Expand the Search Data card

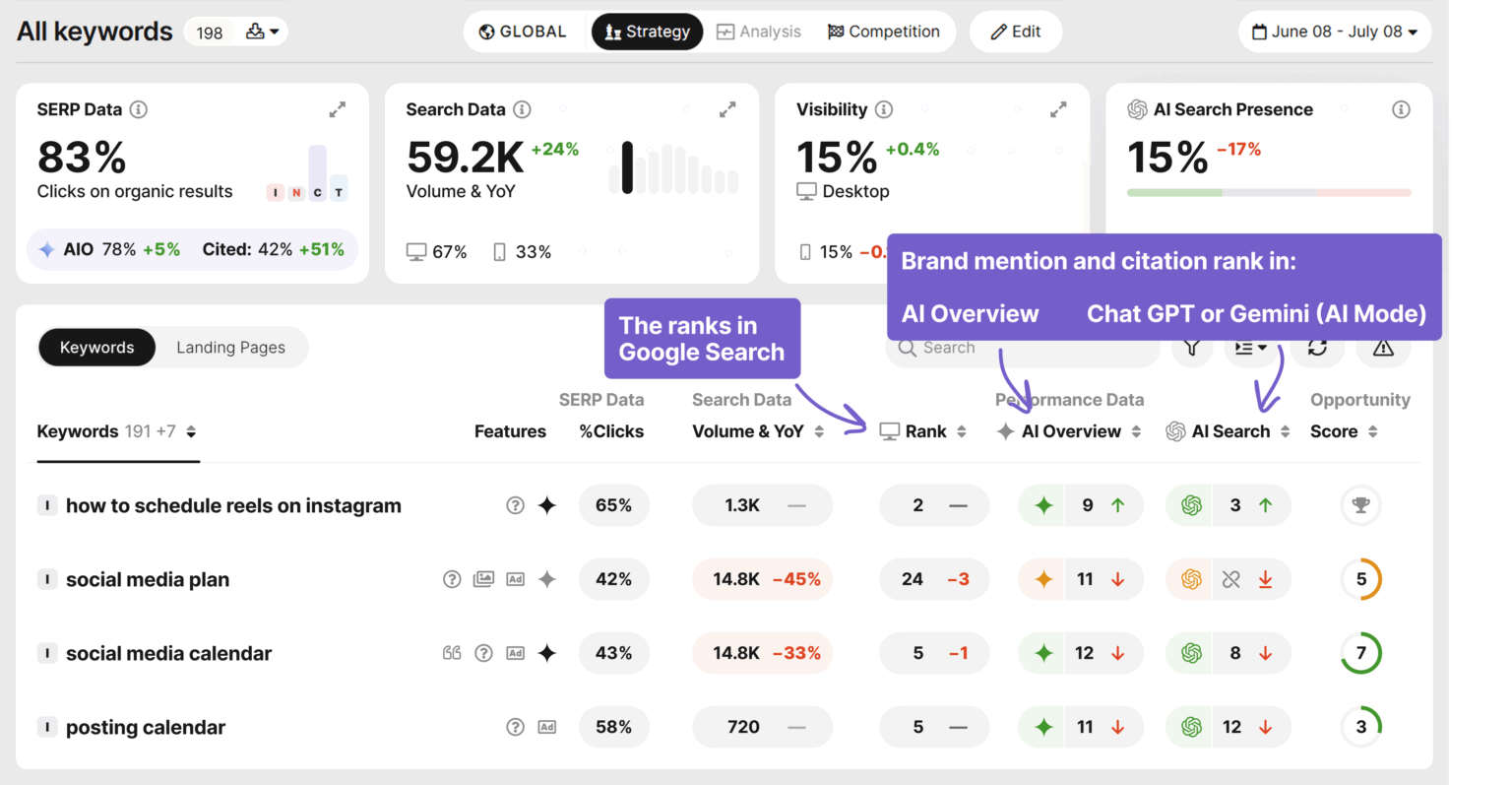click(x=727, y=110)
